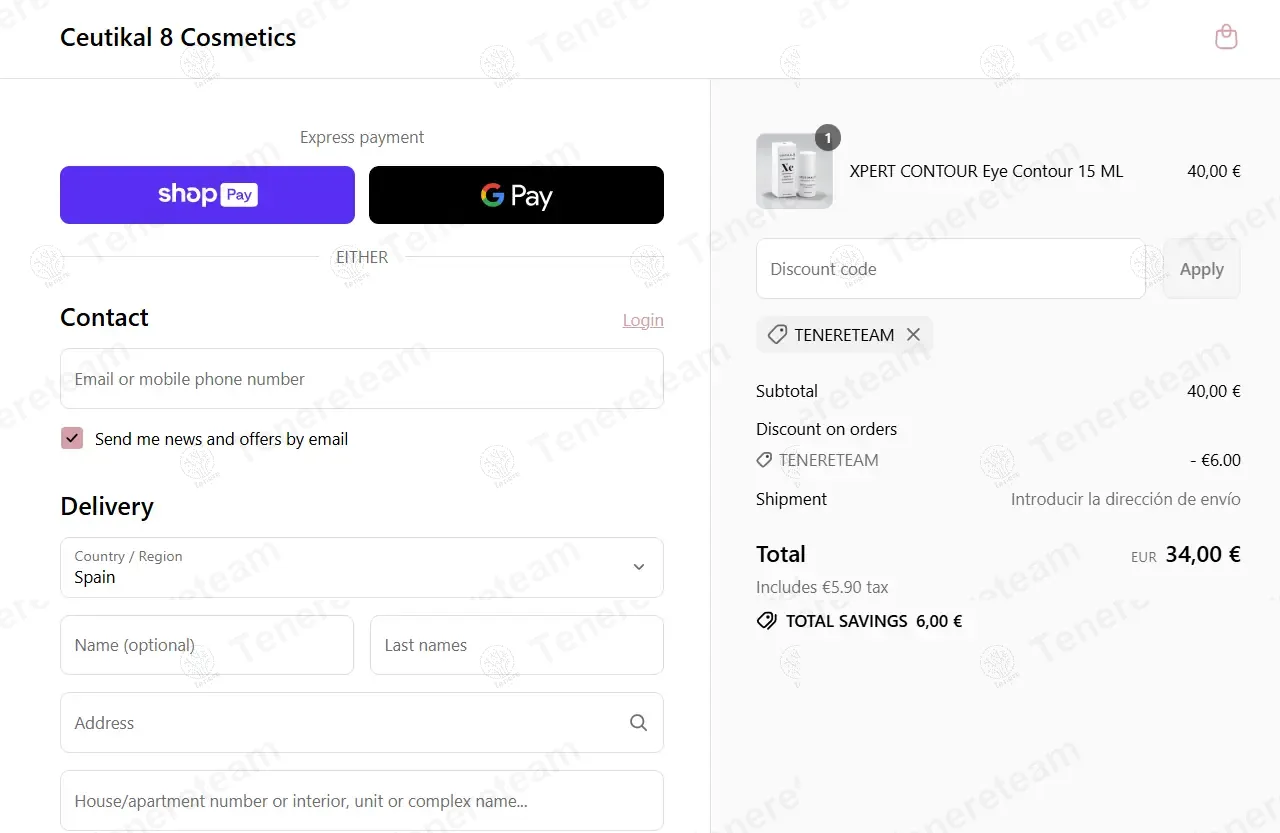Open the shopping bag cart icon
This screenshot has height=833, width=1280.
click(x=1226, y=37)
